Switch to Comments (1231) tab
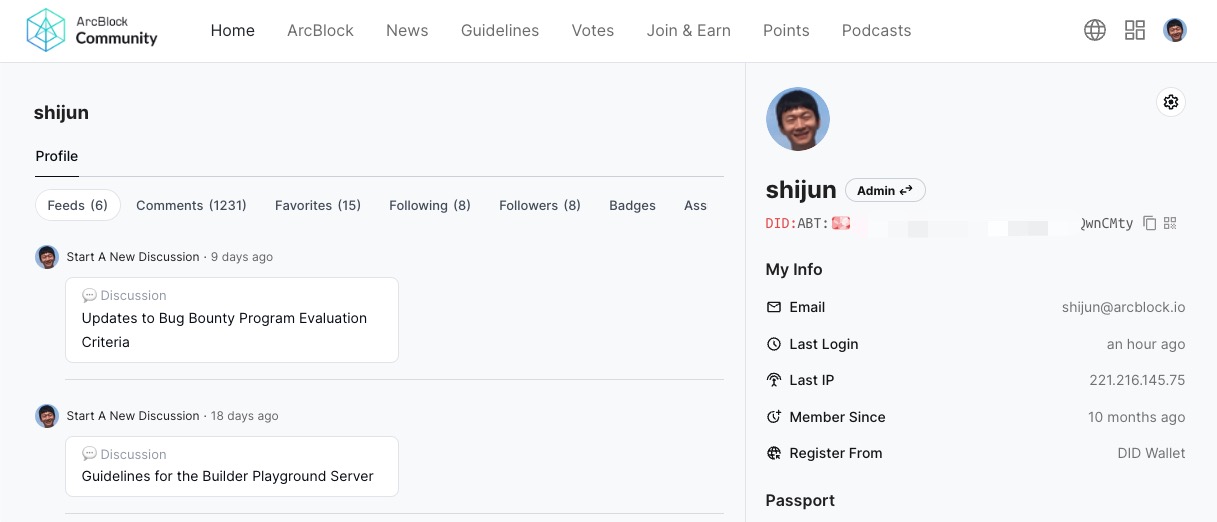Viewport: 1217px width, 522px height. (191, 205)
